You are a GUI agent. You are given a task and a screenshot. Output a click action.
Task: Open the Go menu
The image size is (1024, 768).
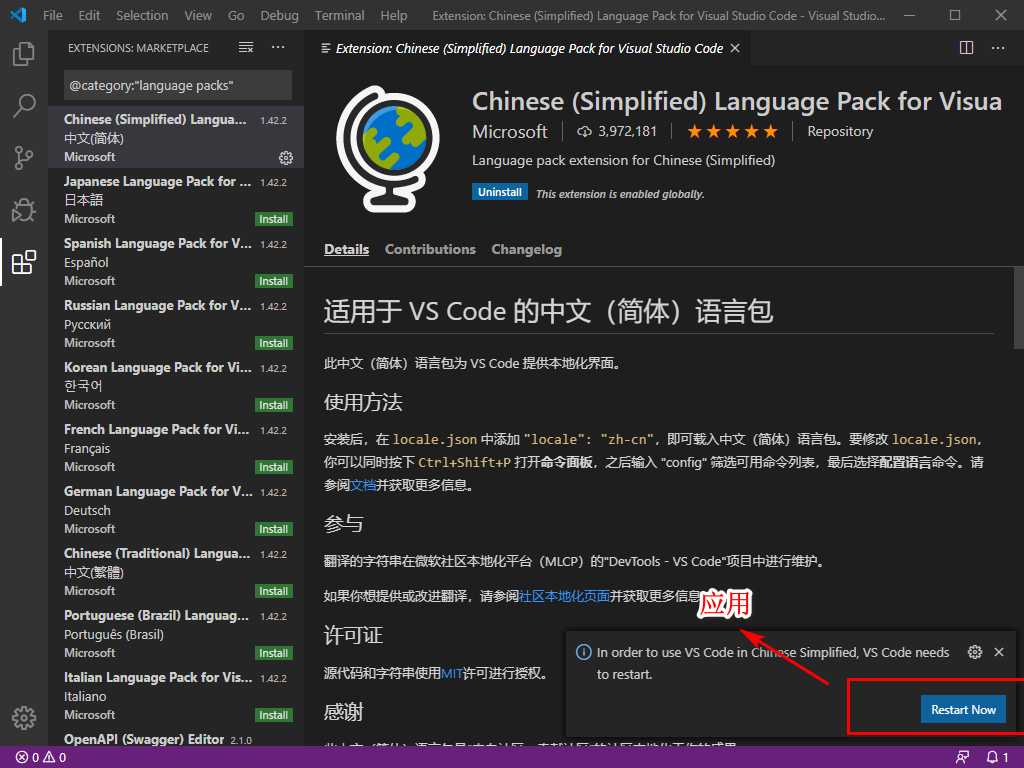(236, 15)
